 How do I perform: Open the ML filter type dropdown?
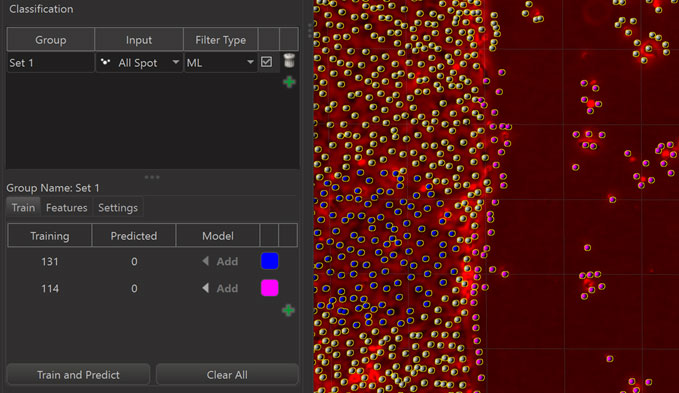coord(220,63)
